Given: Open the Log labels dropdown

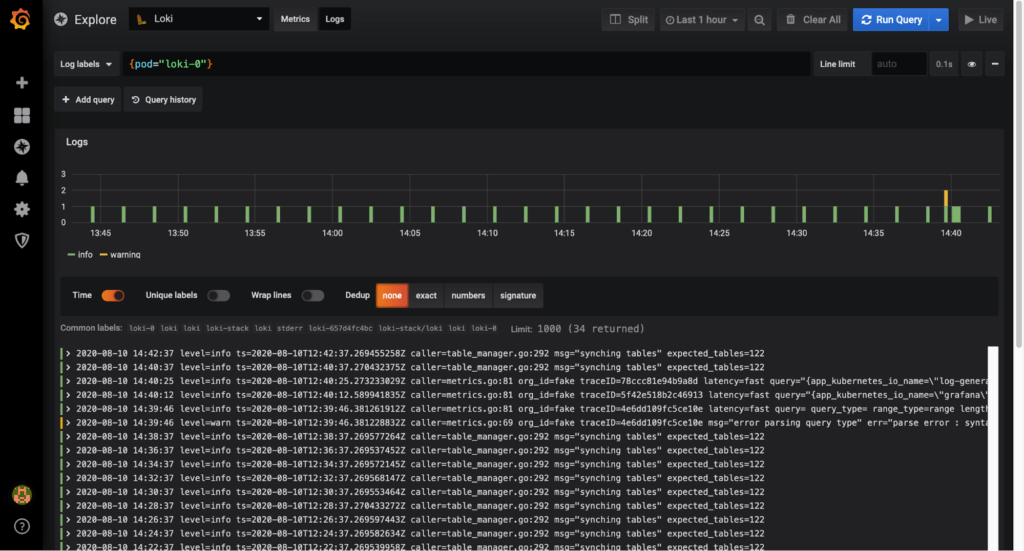Looking at the screenshot, I should (86, 64).
